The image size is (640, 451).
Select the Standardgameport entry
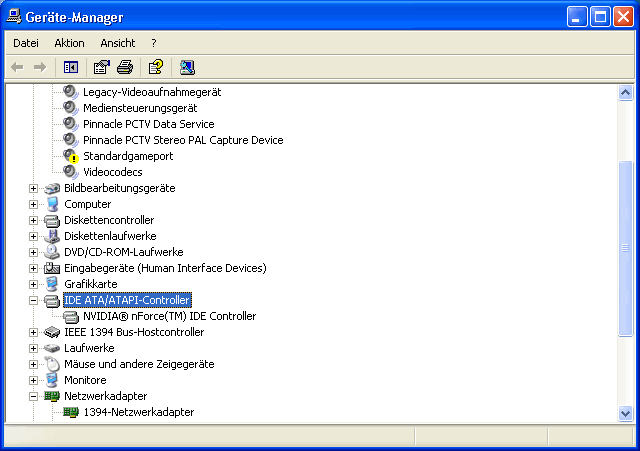click(128, 156)
